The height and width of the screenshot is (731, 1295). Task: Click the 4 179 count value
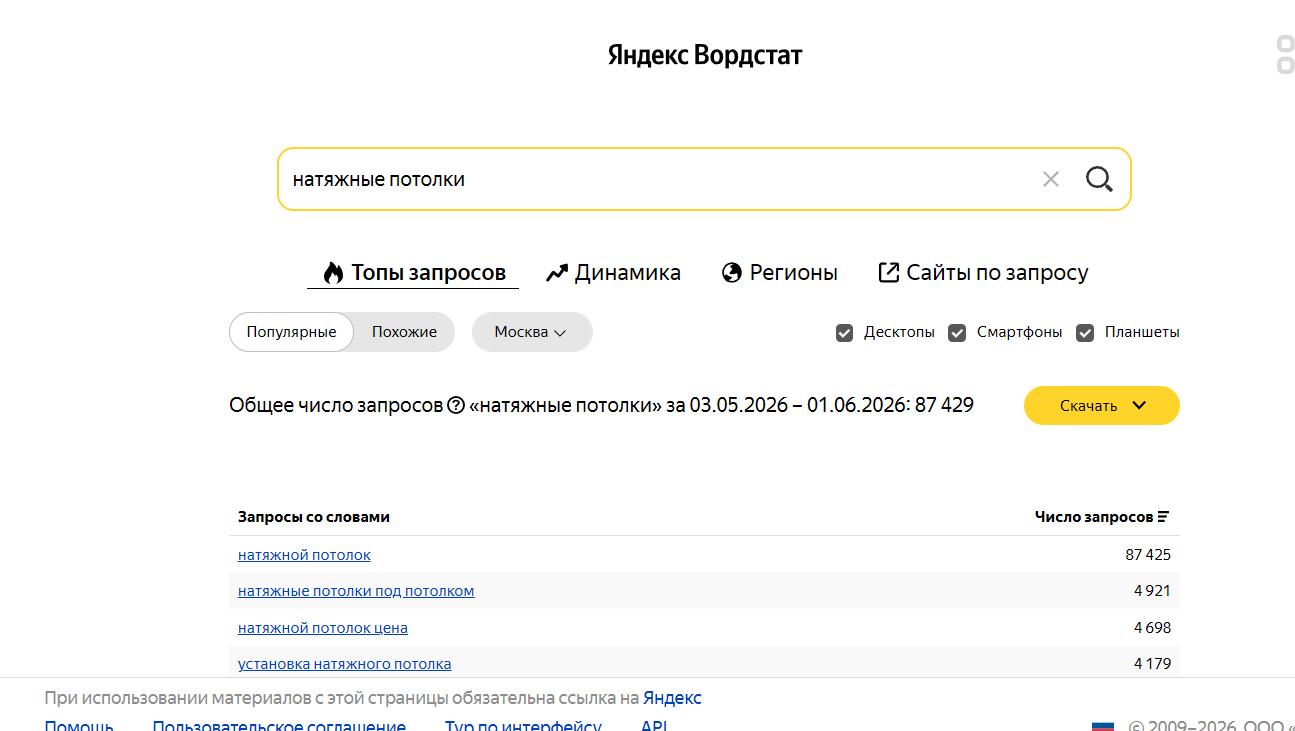[1152, 664]
